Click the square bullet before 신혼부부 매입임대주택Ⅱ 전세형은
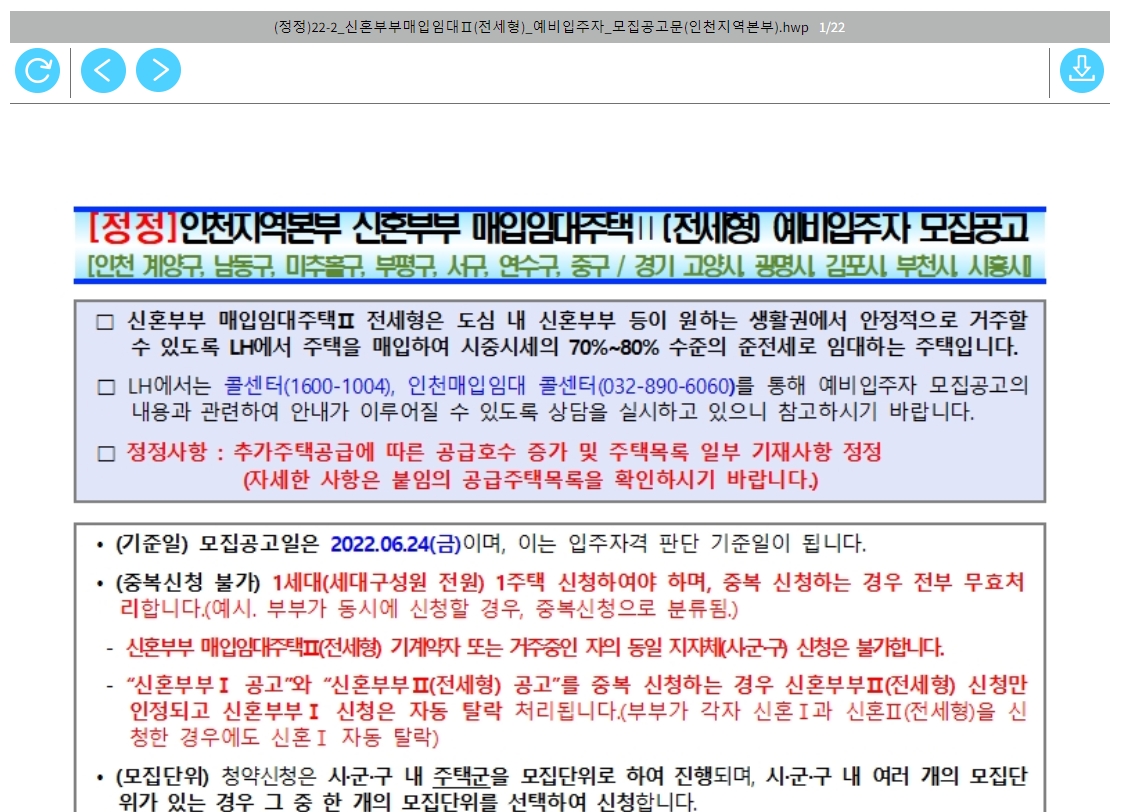This screenshot has height=812, width=1134. coord(105,322)
